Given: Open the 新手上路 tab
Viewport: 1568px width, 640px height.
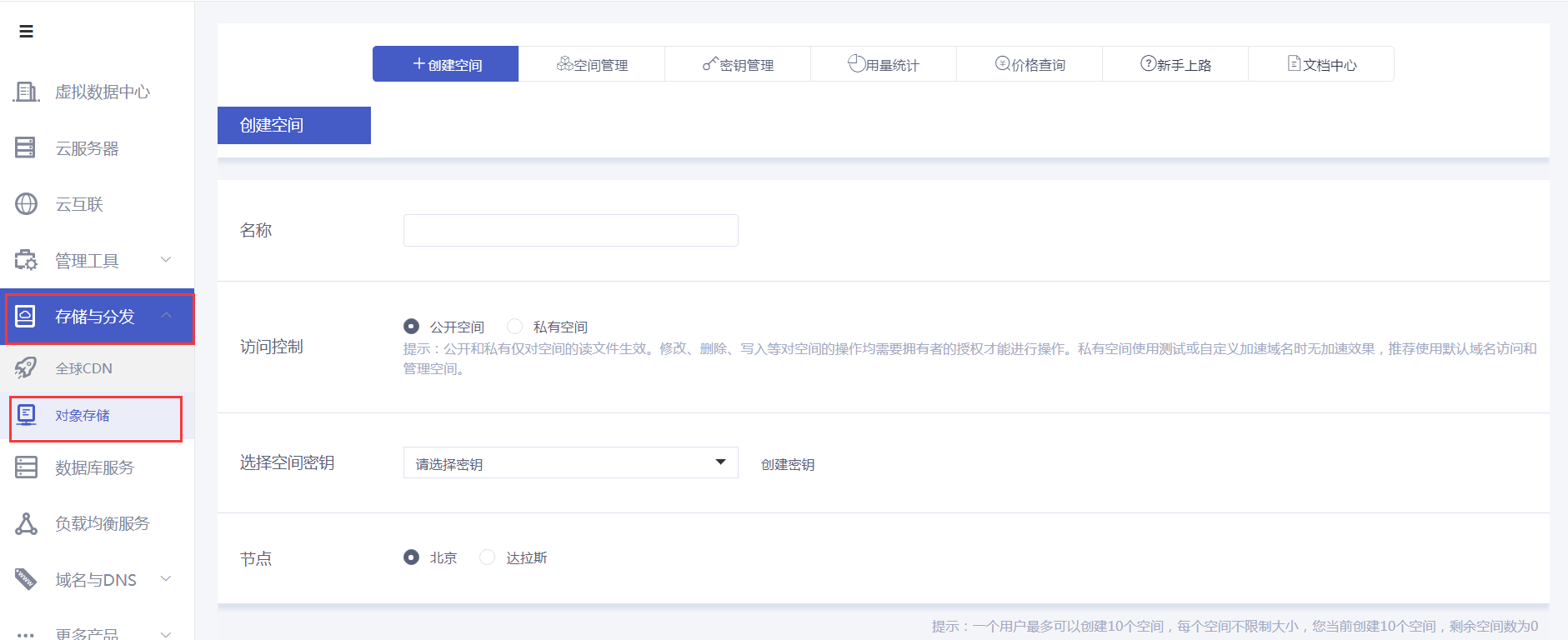Looking at the screenshot, I should point(1175,64).
